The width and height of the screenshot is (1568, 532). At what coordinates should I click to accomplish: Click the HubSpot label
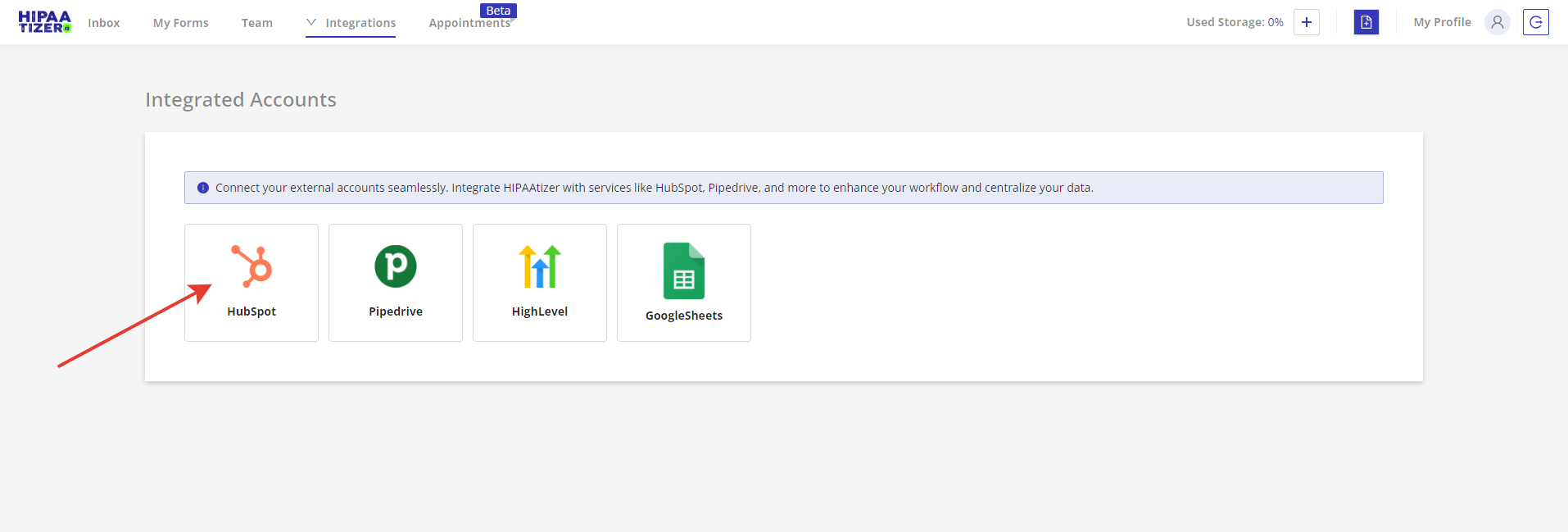click(252, 311)
